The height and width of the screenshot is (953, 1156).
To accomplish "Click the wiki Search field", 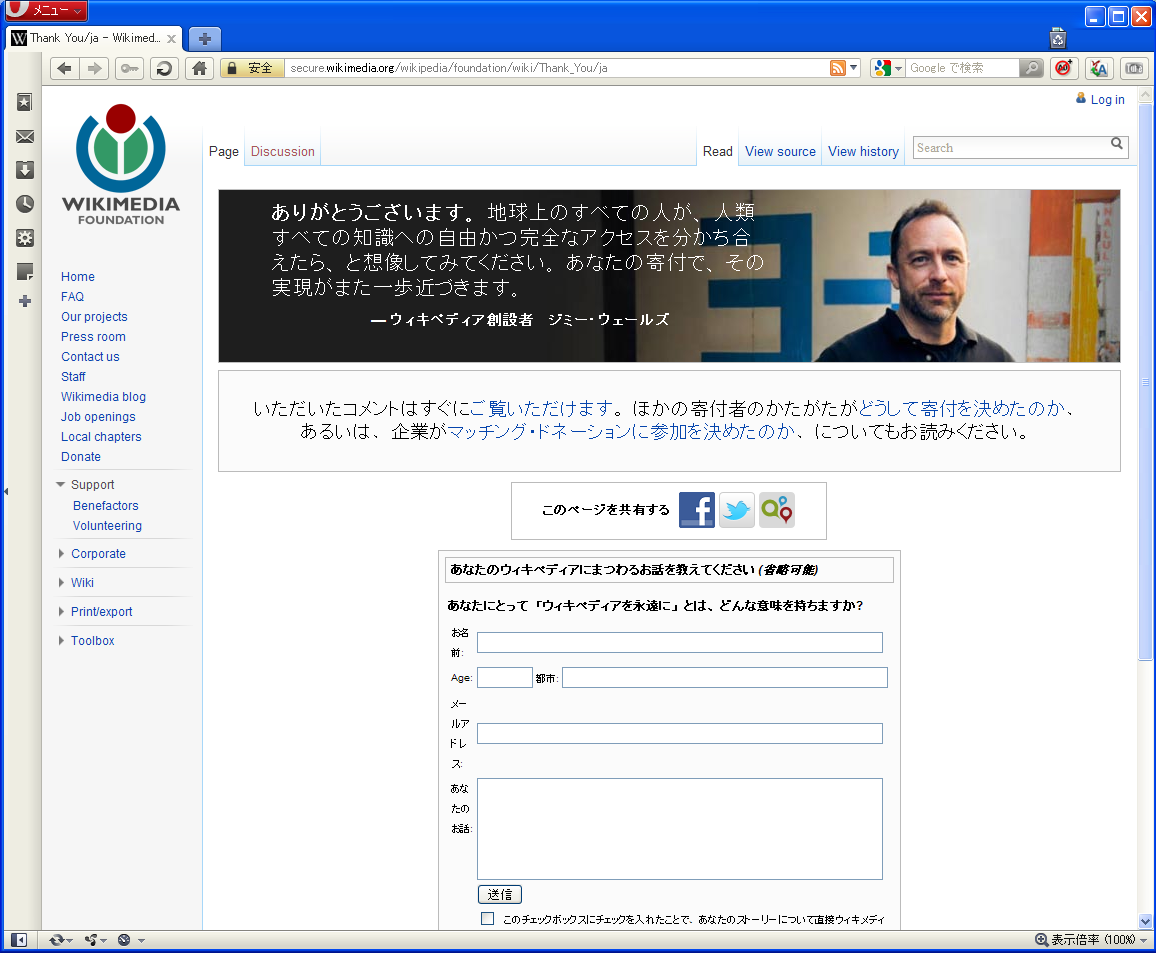I will point(1012,147).
